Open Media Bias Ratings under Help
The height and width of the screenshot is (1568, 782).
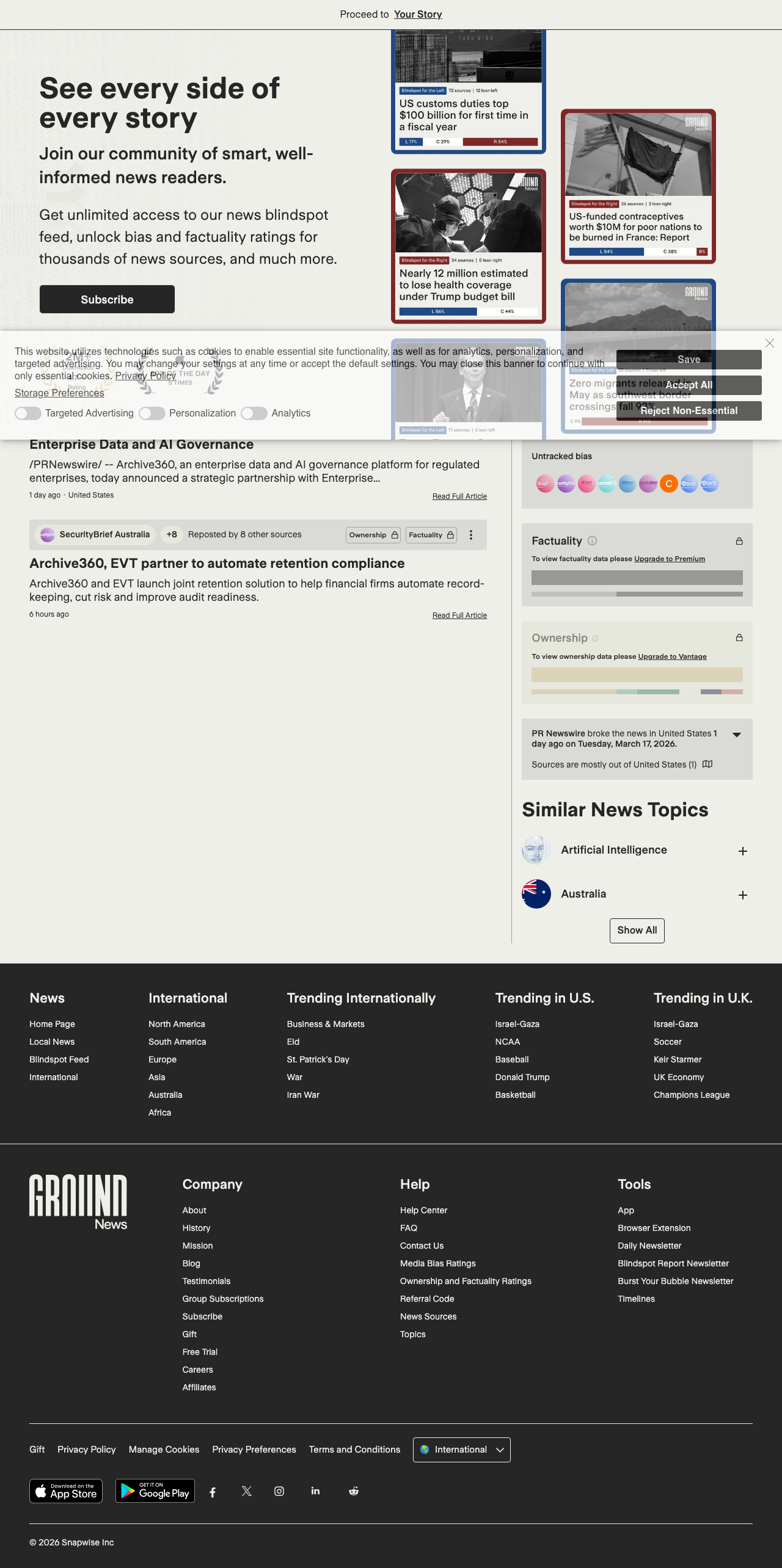click(437, 1263)
